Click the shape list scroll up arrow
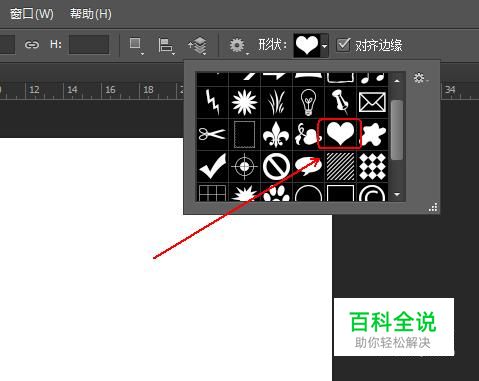This screenshot has width=479, height=381. 397,81
